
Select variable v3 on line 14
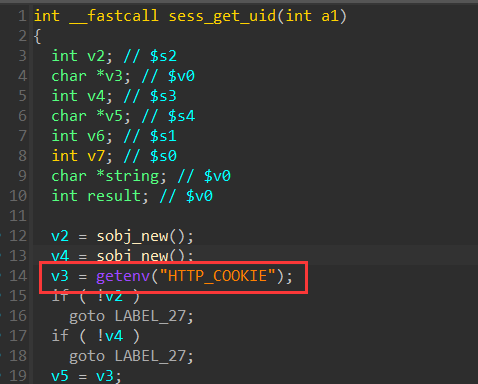[60, 276]
